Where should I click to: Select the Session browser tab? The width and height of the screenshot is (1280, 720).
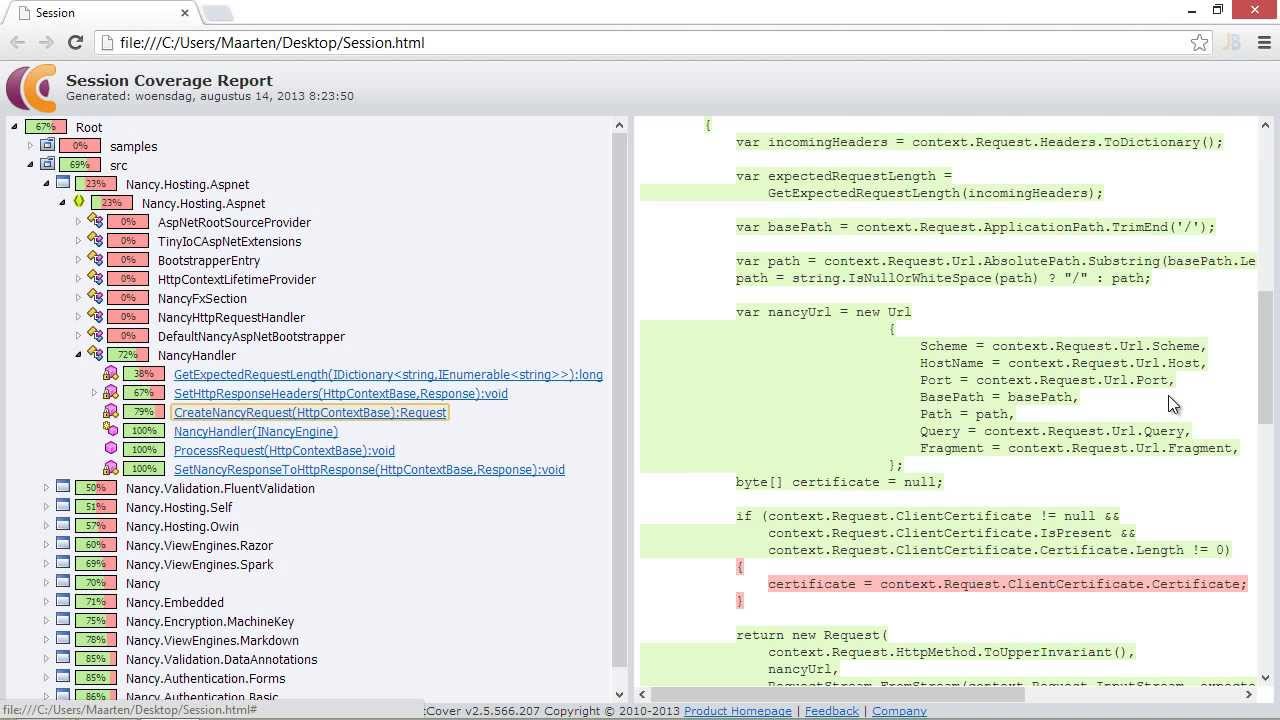tap(100, 13)
